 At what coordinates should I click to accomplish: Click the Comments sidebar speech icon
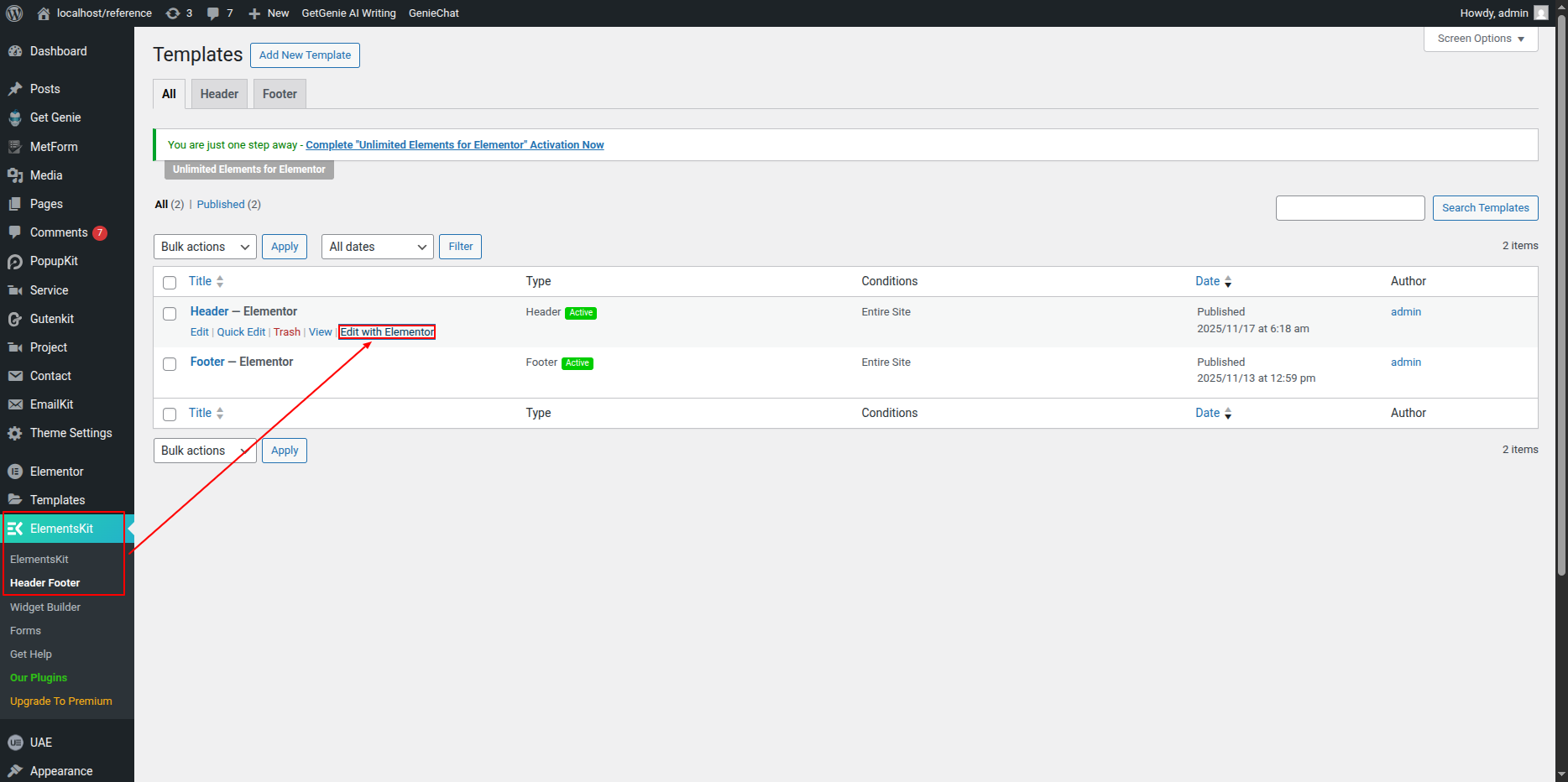(15, 232)
